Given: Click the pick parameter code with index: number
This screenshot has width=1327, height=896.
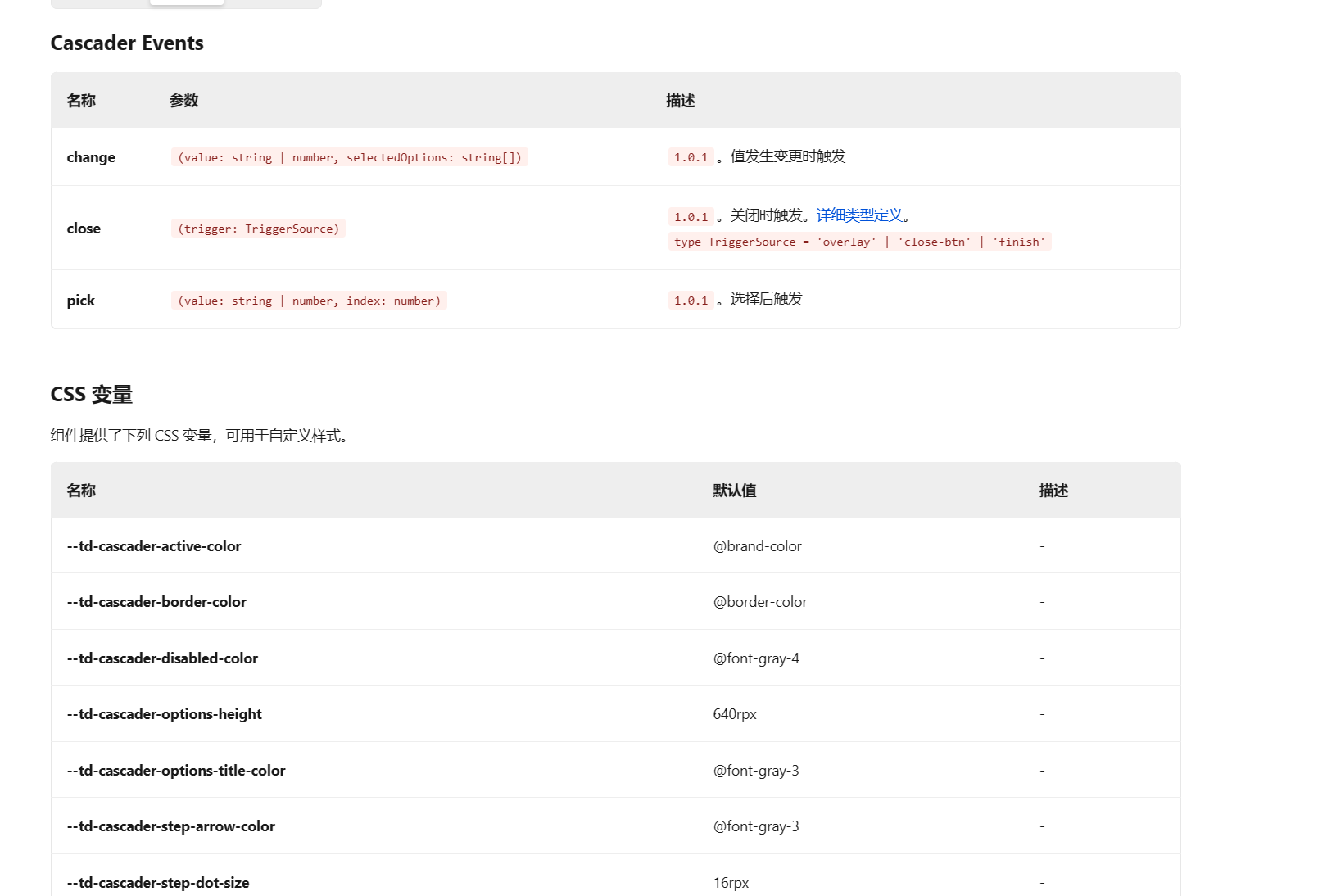Looking at the screenshot, I should point(309,301).
